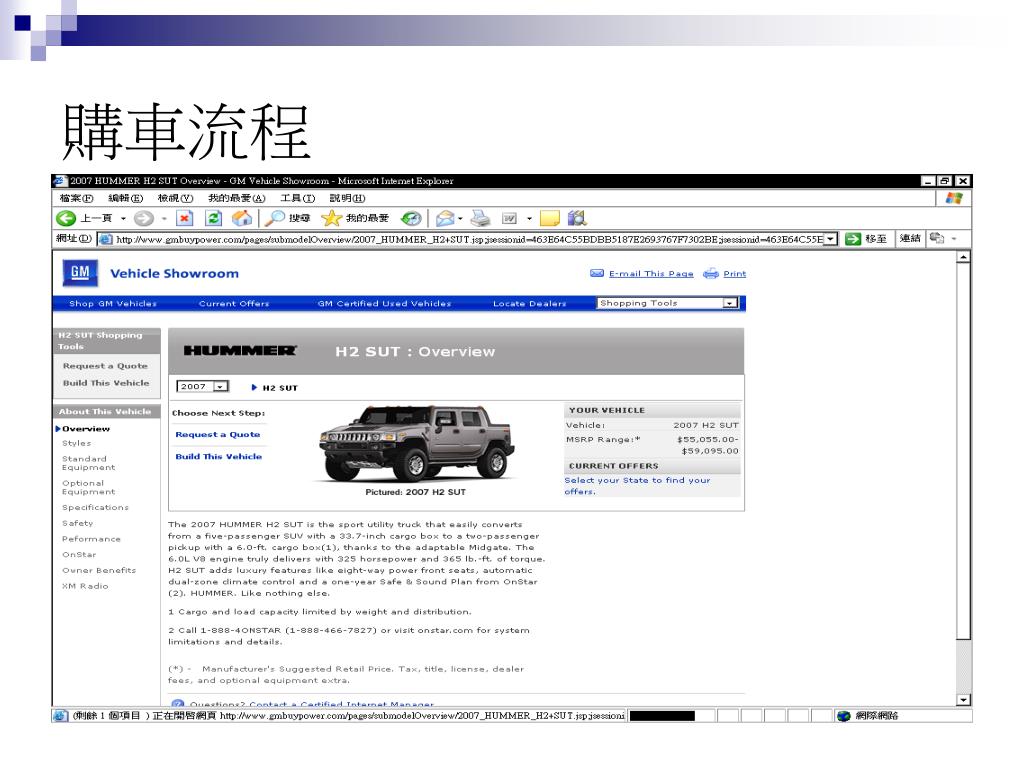Click the Print toolbar printer icon
The width and height of the screenshot is (1024, 768).
point(480,218)
